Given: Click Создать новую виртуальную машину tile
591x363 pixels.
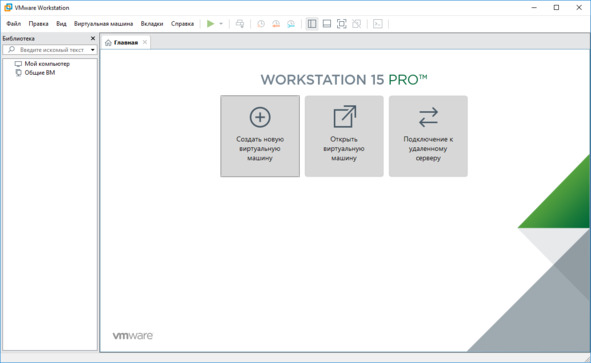Looking at the screenshot, I should point(260,136).
